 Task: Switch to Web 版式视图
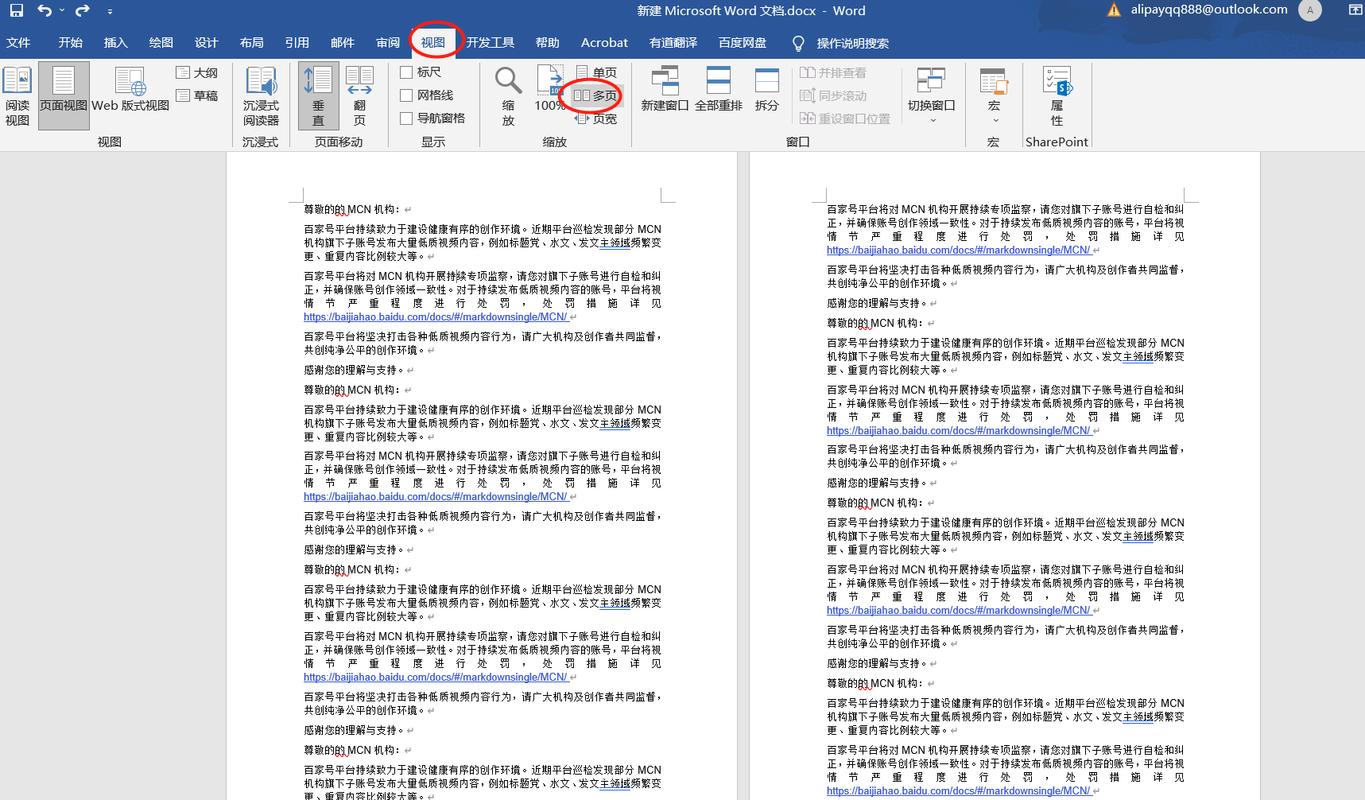[130, 89]
